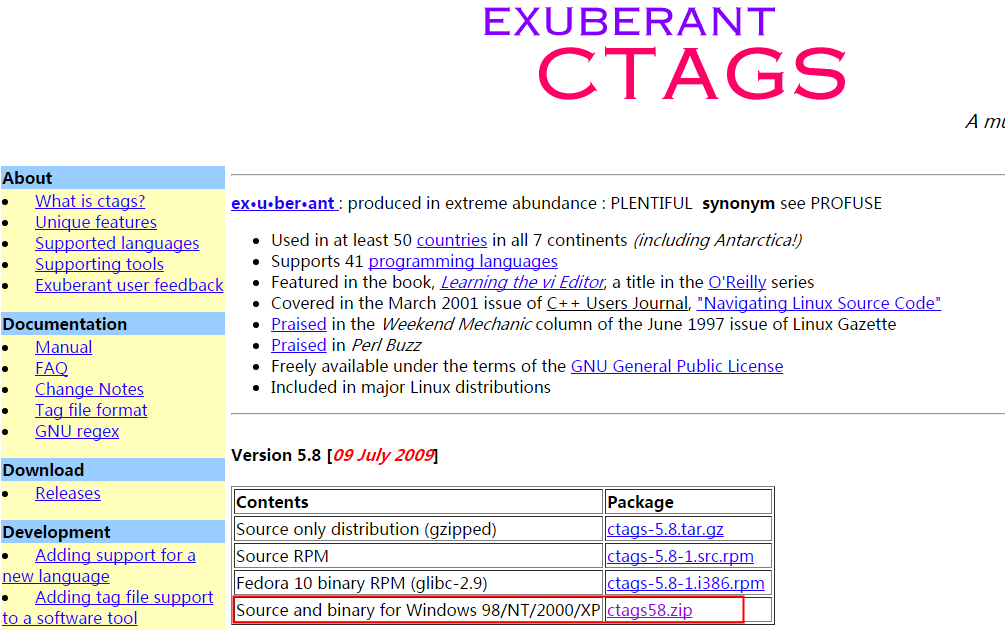Open the countries link
The image size is (1005, 630).
pyautogui.click(x=452, y=240)
